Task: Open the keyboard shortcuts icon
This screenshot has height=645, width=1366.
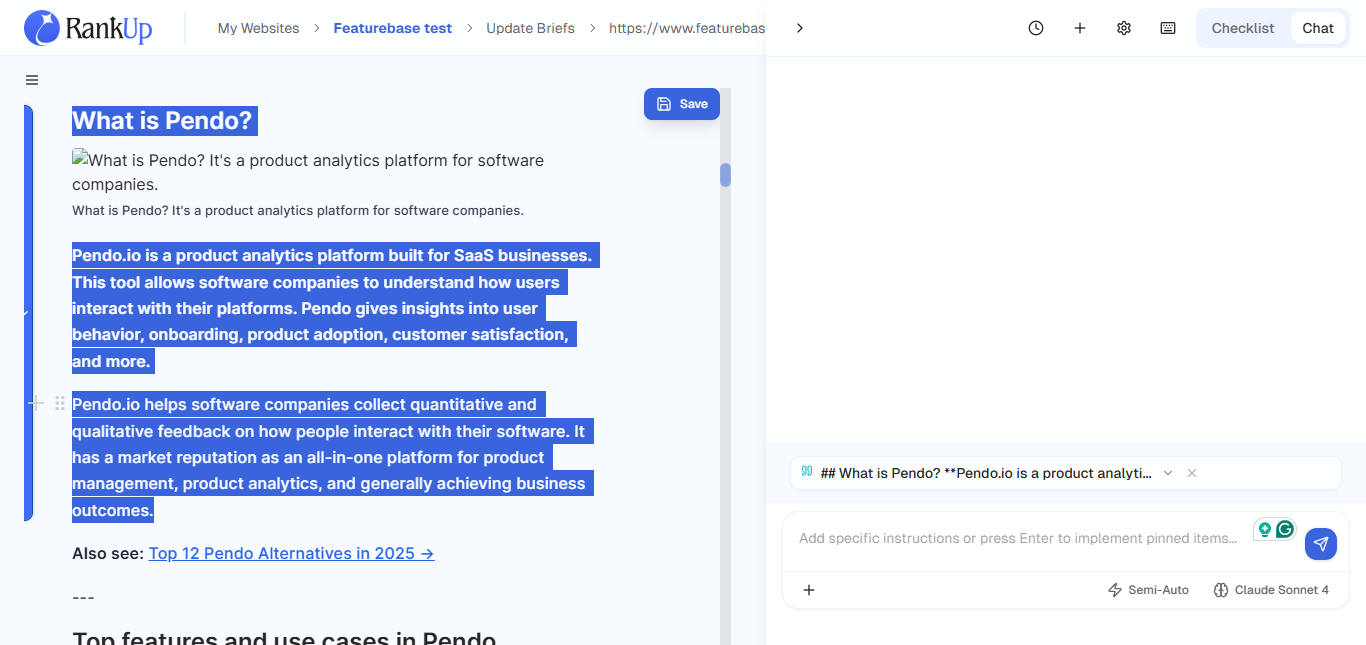Action: pos(1168,28)
